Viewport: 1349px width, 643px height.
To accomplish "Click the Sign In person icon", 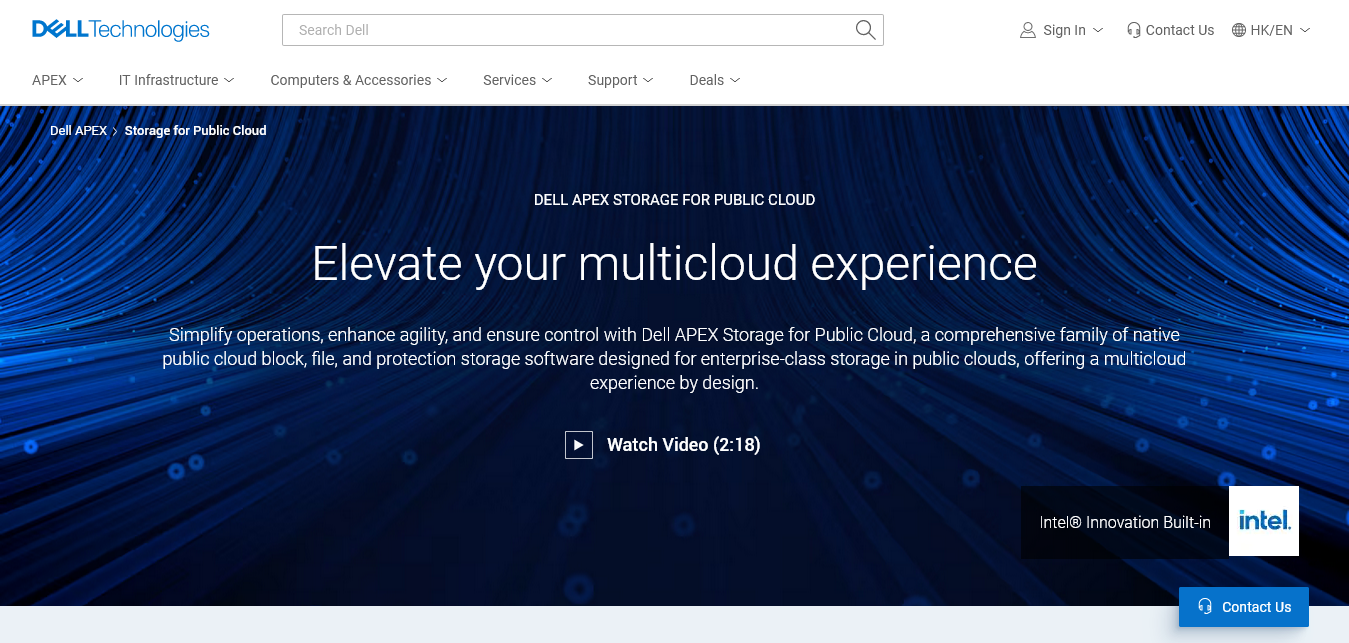I will tap(1028, 30).
